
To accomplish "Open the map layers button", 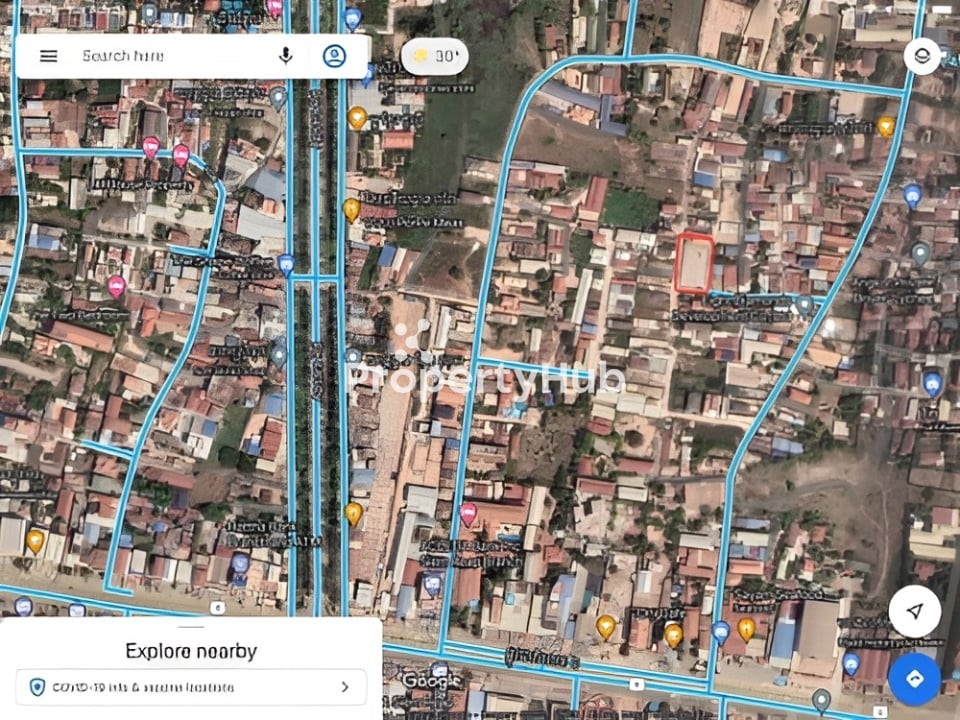I will [922, 56].
